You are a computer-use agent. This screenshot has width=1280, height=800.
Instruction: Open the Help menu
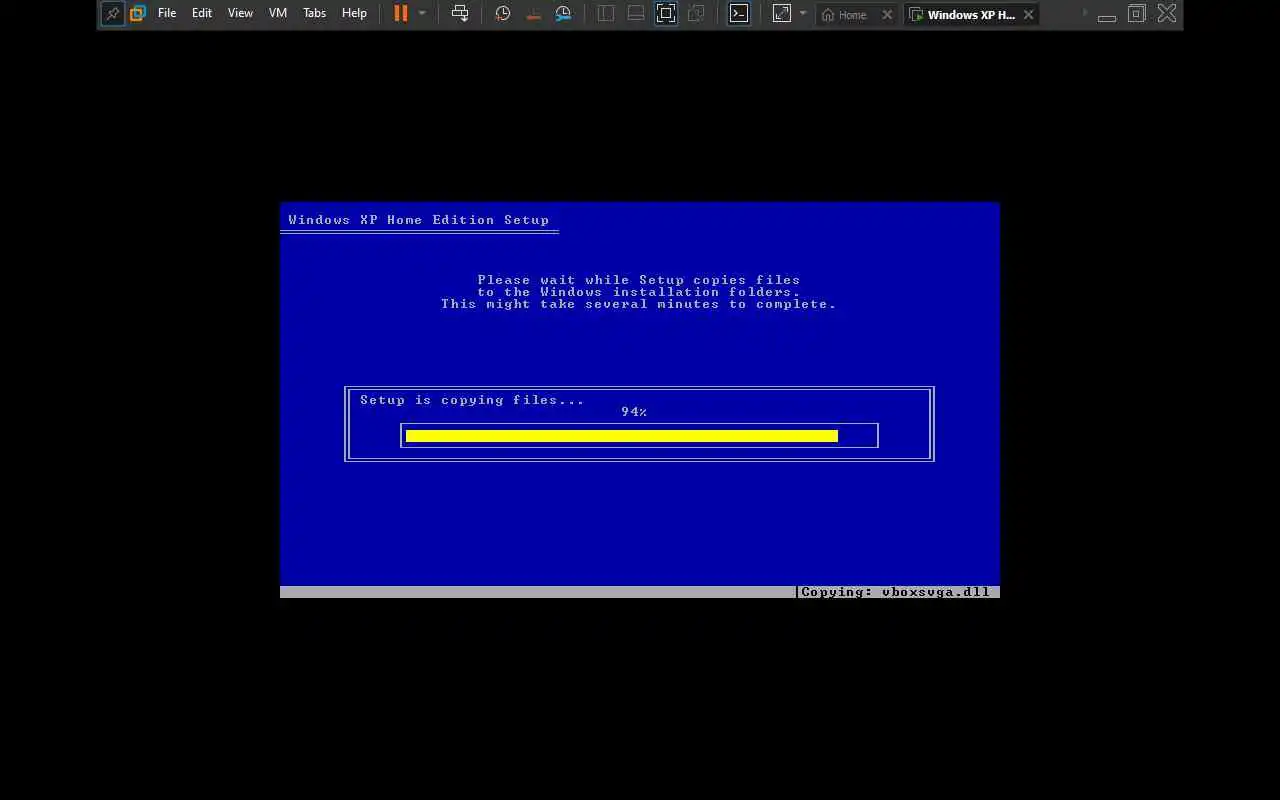point(354,13)
